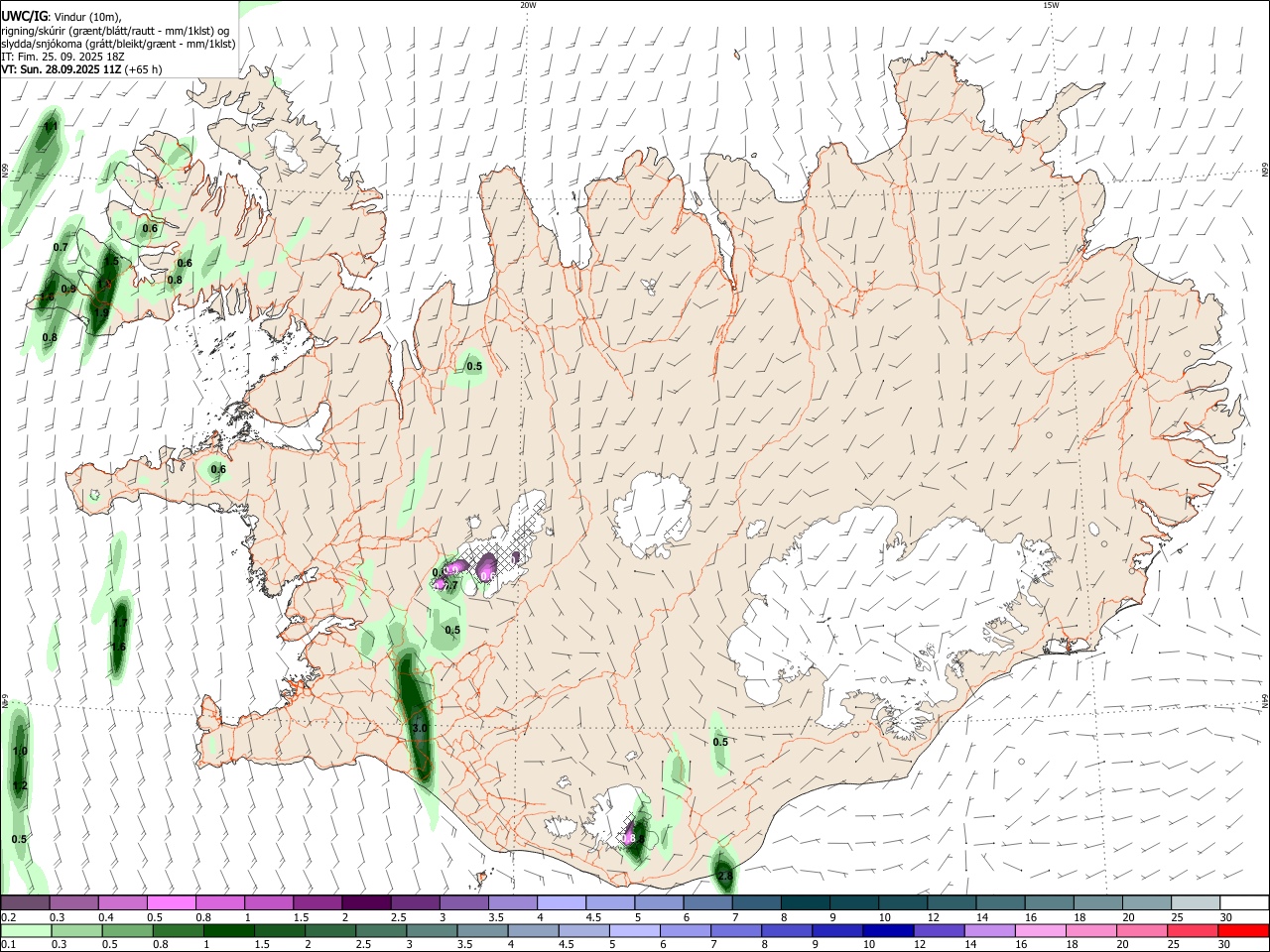Select the lower legend swatch for 6–7
The image size is (1270, 952).
click(686, 930)
